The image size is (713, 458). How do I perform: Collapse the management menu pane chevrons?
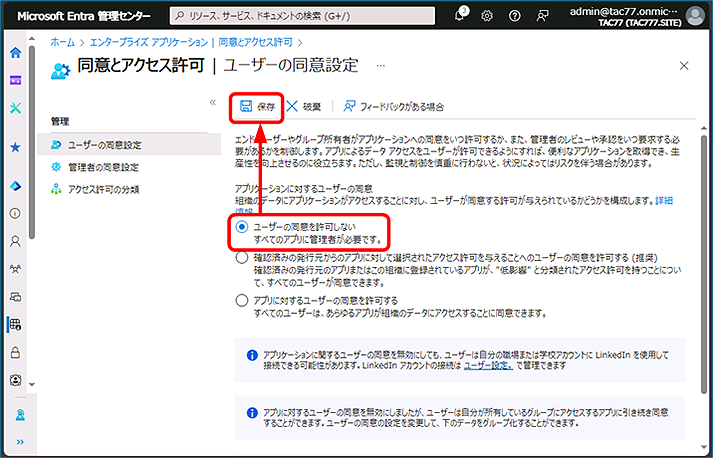[x=212, y=103]
